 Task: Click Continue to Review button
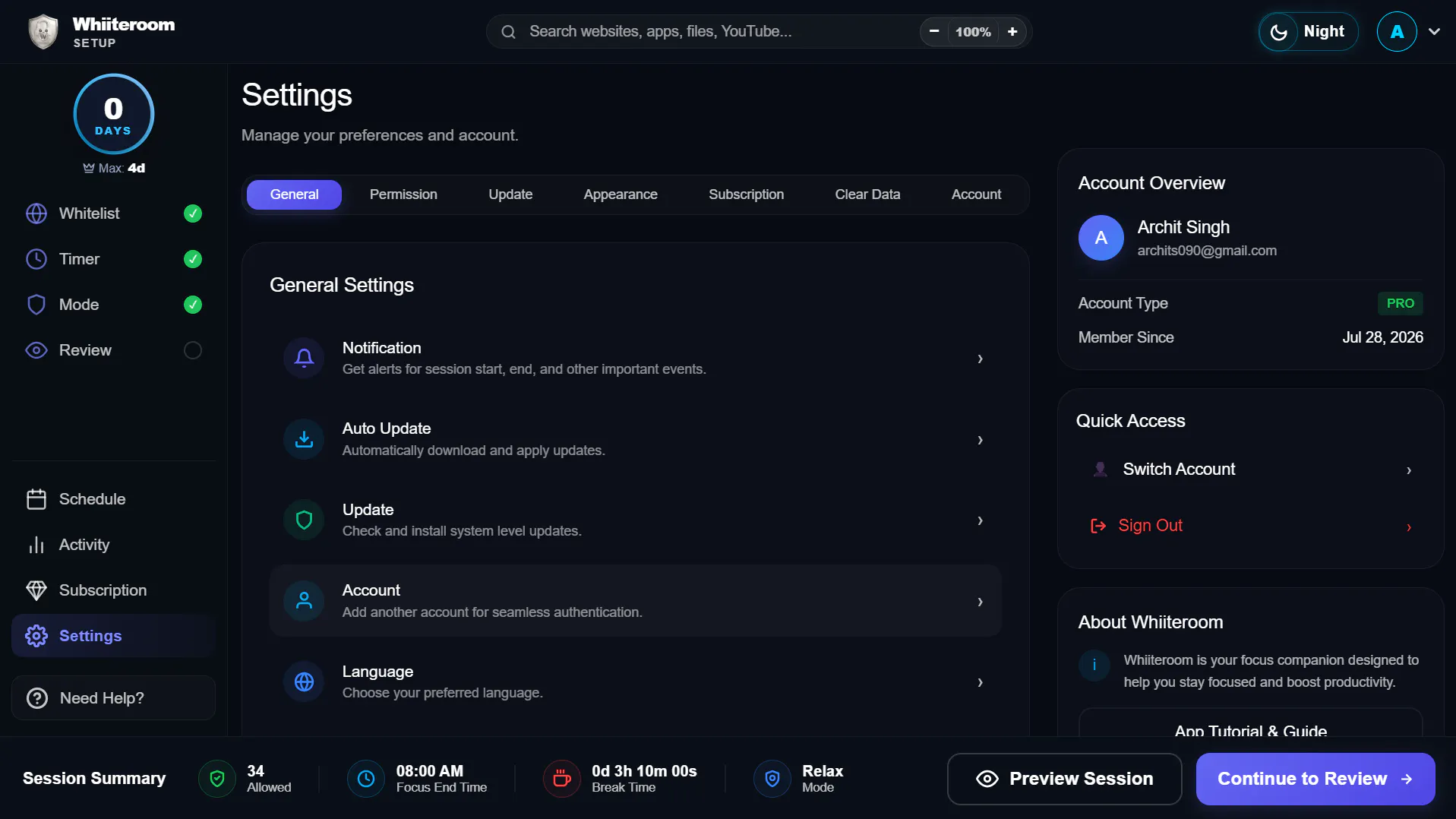tap(1315, 779)
